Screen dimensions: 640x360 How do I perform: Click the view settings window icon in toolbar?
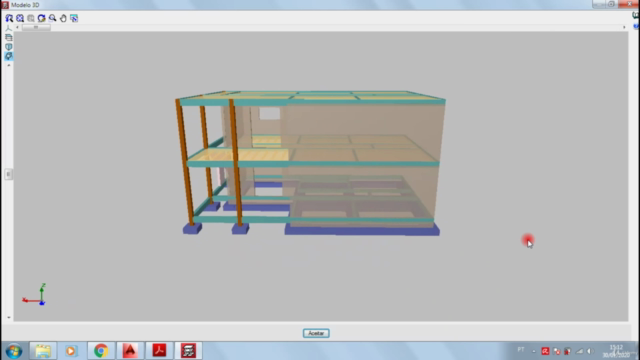click(74, 18)
